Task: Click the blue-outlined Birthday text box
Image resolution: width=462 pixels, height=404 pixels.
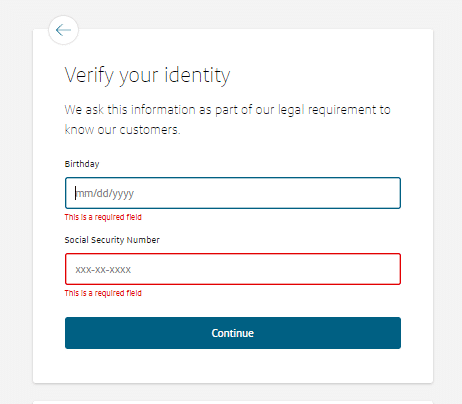Action: [x=233, y=193]
